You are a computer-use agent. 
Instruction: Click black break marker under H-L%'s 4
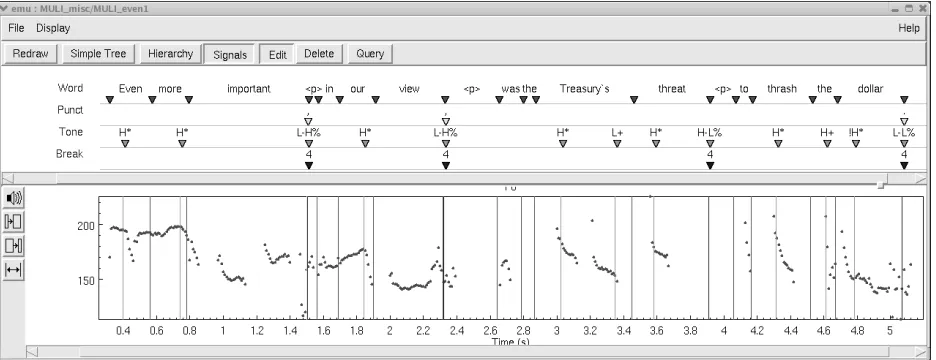(x=710, y=165)
